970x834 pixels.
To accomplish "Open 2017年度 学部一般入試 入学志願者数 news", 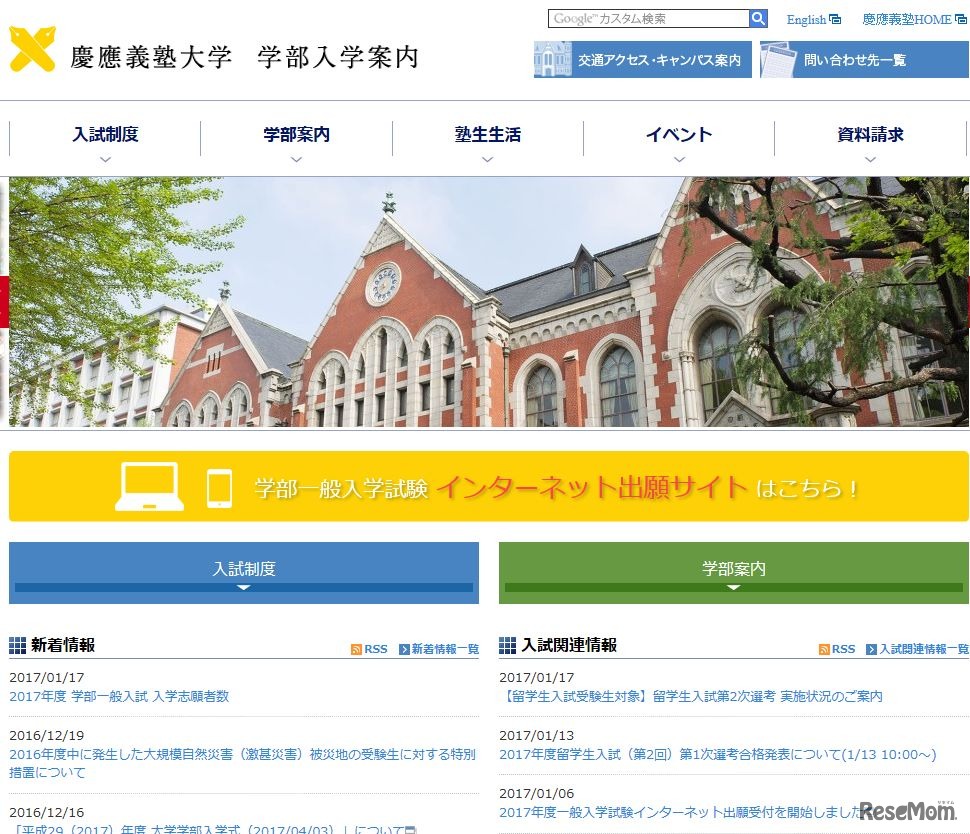I will 119,697.
